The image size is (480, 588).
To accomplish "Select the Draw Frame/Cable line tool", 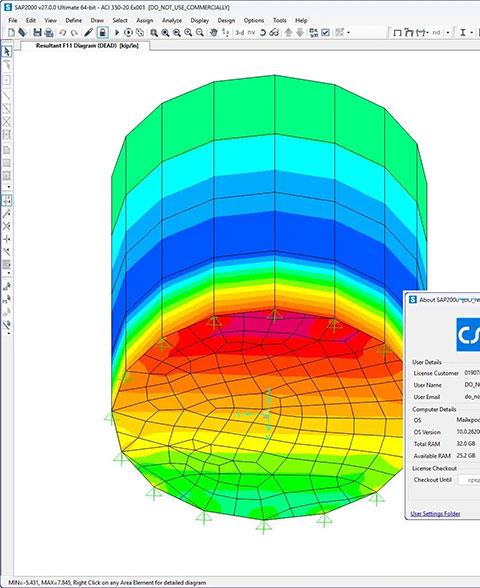I will tap(7, 95).
